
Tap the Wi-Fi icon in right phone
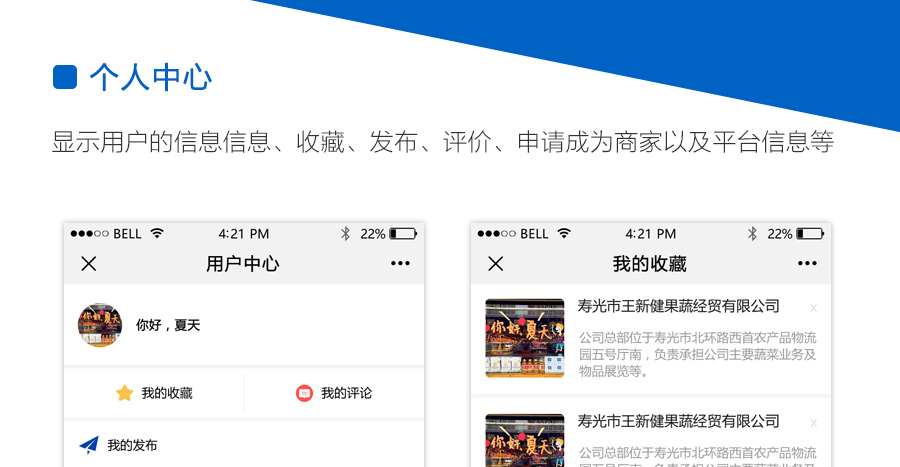pyautogui.click(x=564, y=234)
